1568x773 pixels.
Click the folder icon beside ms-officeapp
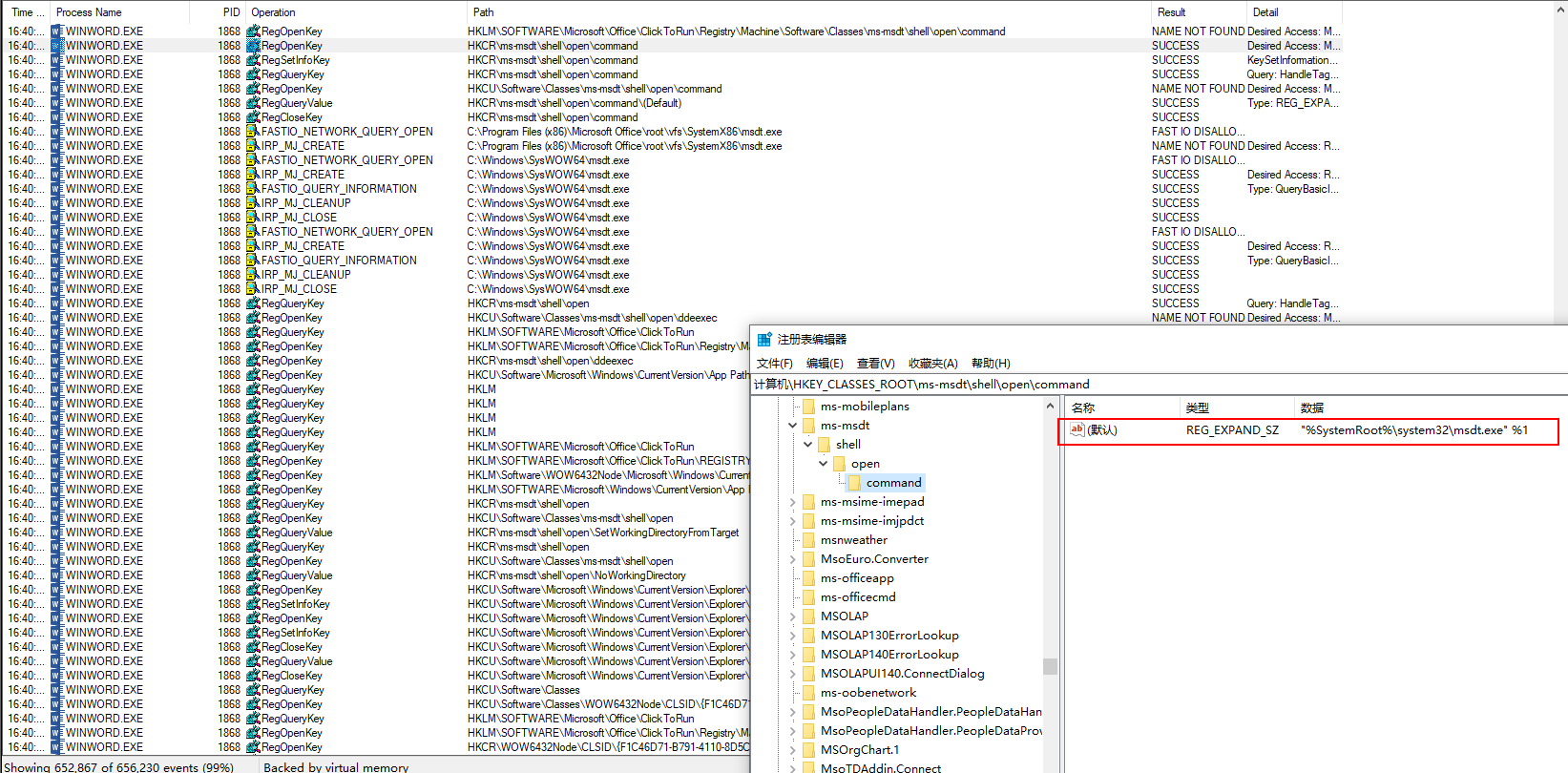[809, 578]
